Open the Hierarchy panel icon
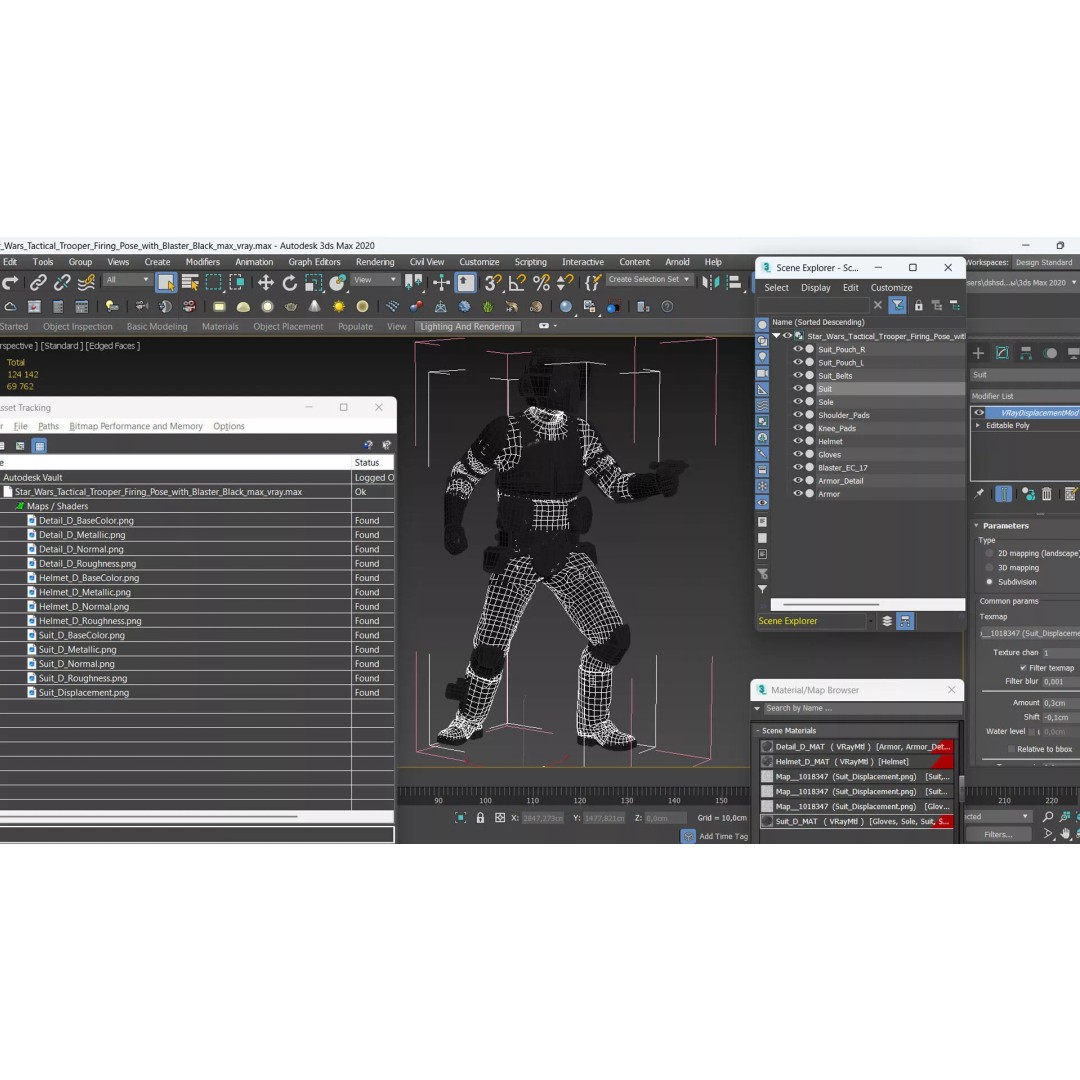The width and height of the screenshot is (1080, 1080). point(1026,353)
